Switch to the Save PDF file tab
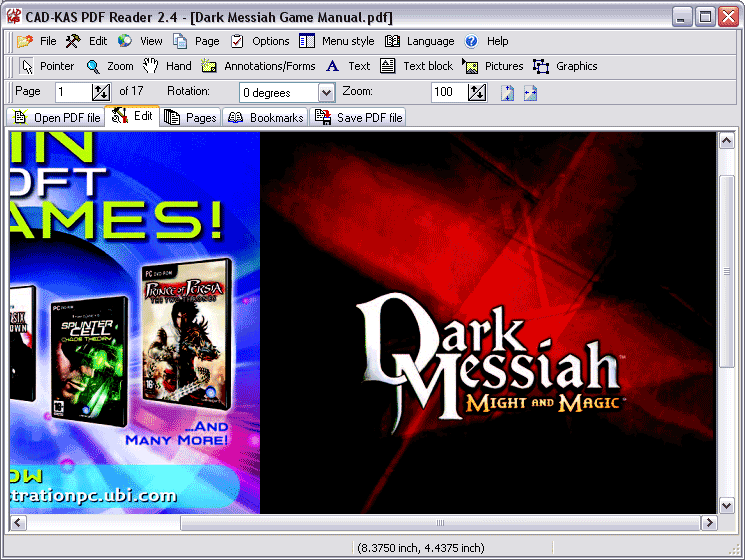The width and height of the screenshot is (745, 560). click(358, 117)
